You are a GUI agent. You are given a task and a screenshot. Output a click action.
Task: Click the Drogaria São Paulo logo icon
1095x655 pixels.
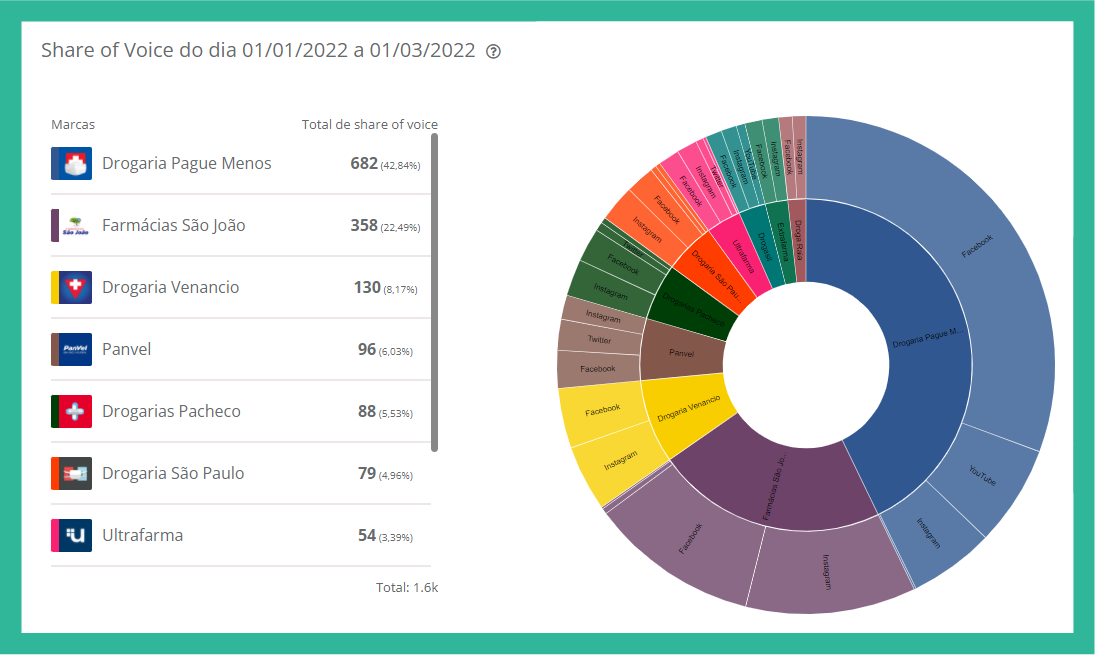click(72, 473)
